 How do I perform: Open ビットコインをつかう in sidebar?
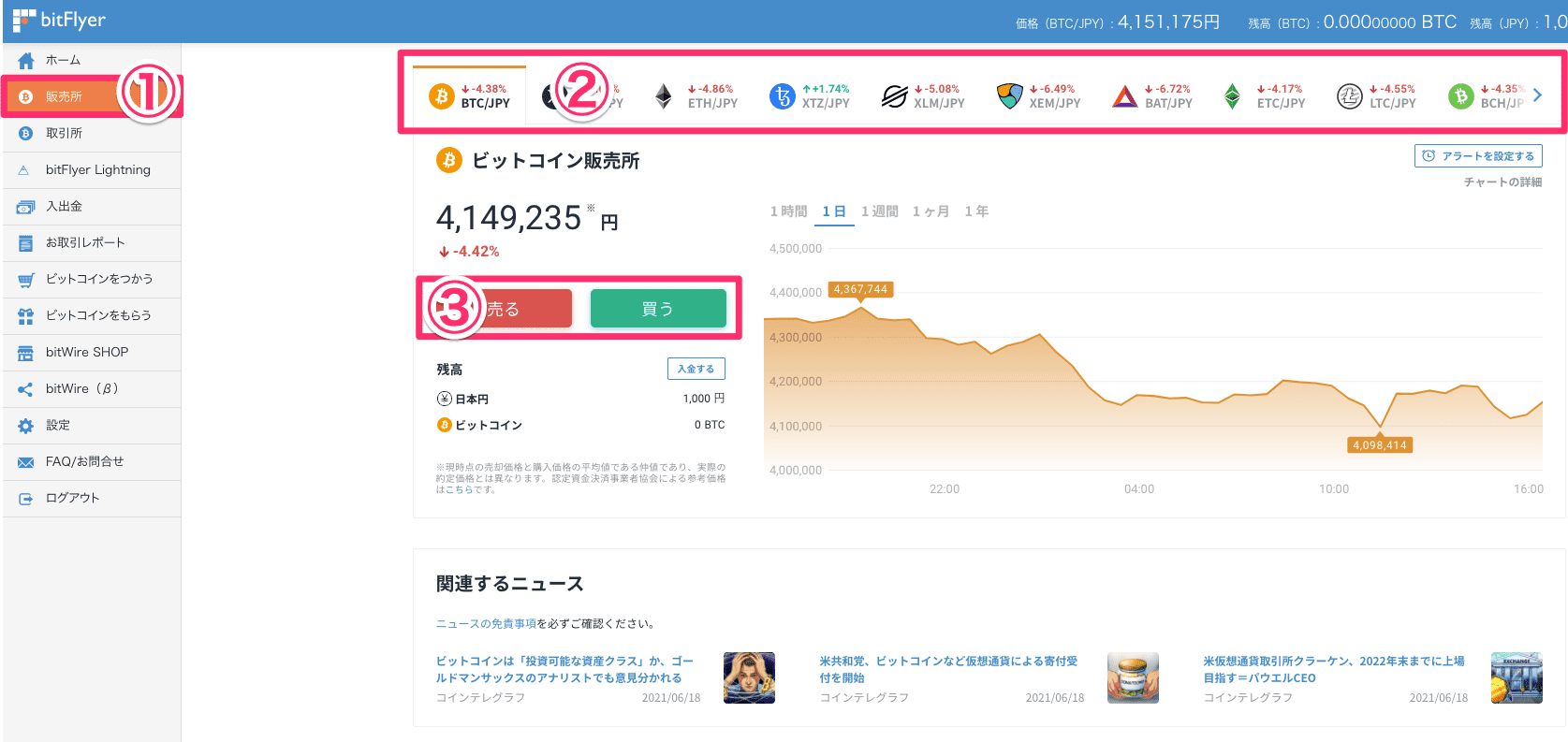[x=92, y=279]
